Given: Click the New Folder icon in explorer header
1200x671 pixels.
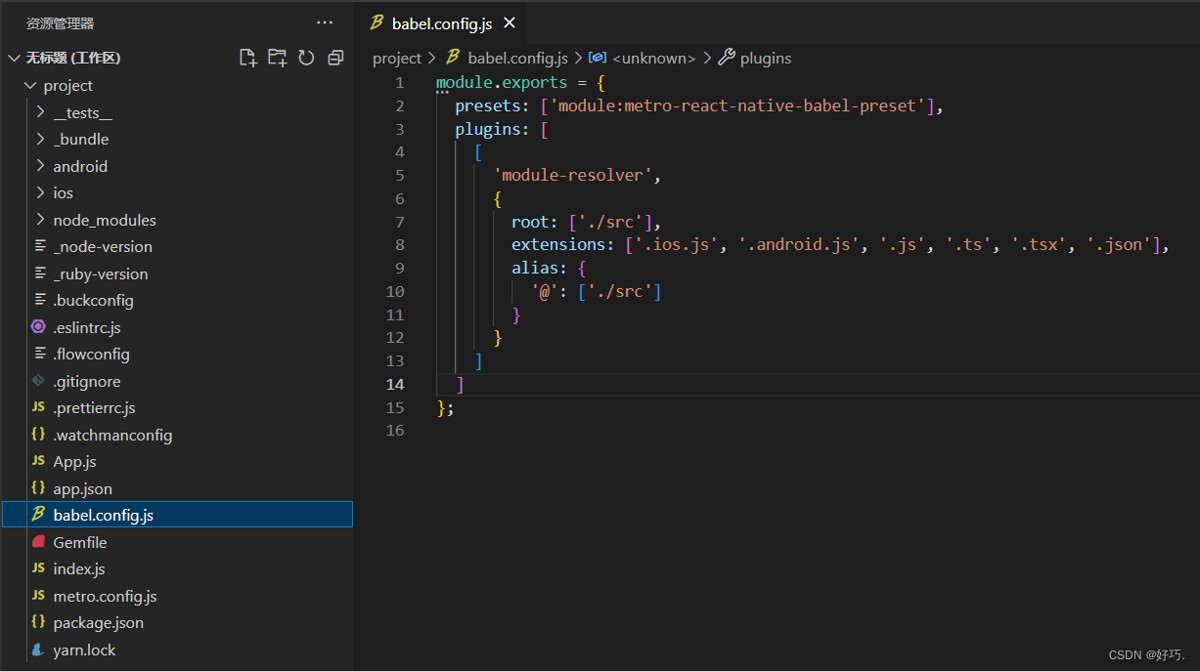Looking at the screenshot, I should pos(277,58).
